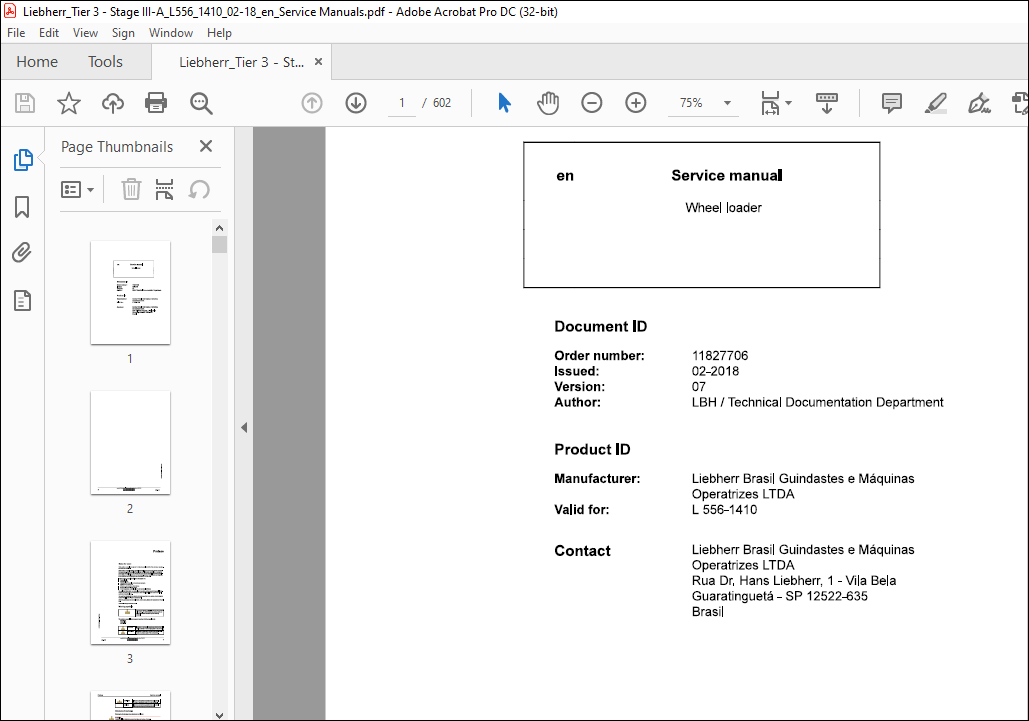Click the page number input field

[x=402, y=103]
